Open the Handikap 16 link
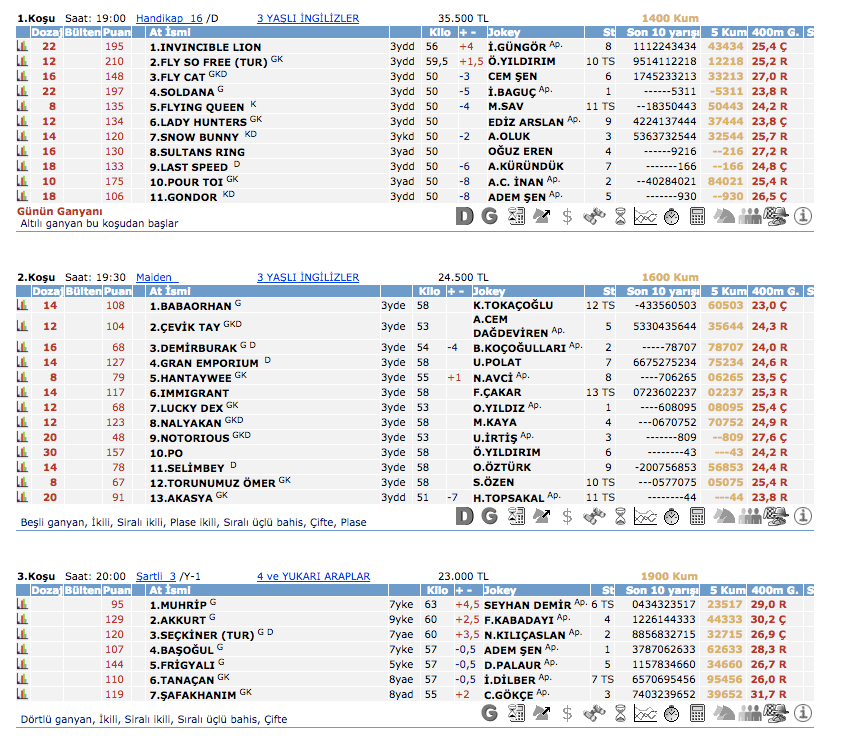 (169, 18)
